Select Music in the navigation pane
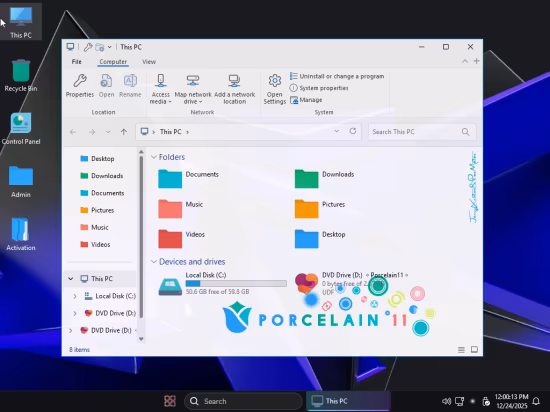 (x=94, y=227)
